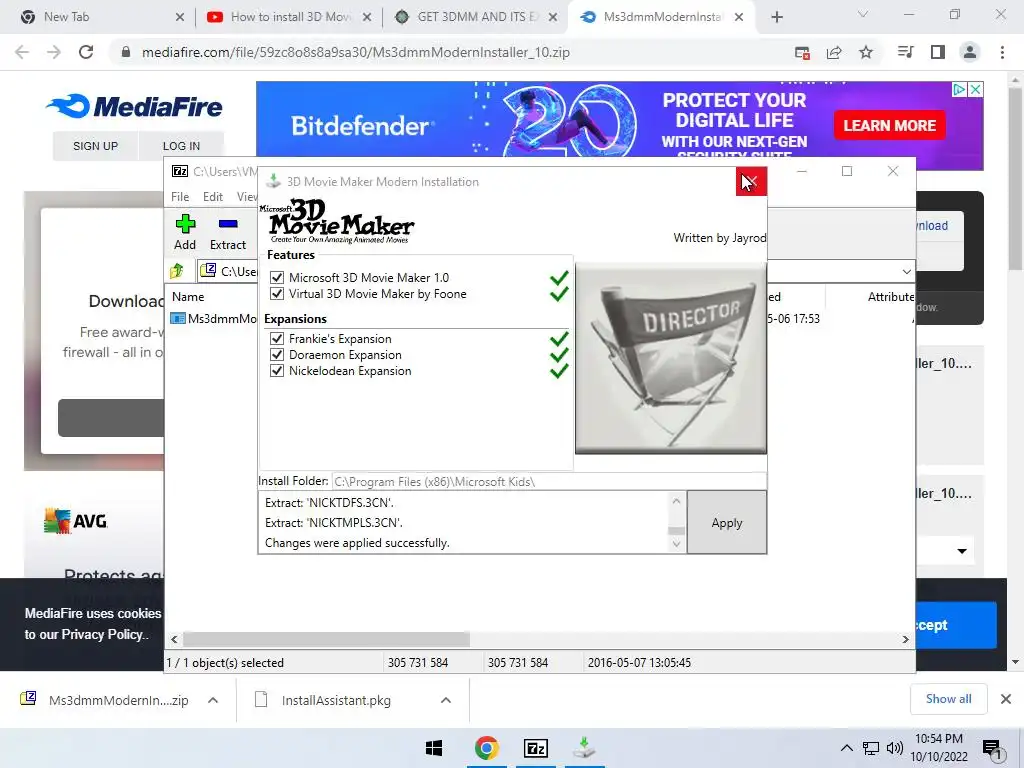This screenshot has width=1024, height=768.
Task: Uncheck Frankie's Expansion
Action: (277, 339)
